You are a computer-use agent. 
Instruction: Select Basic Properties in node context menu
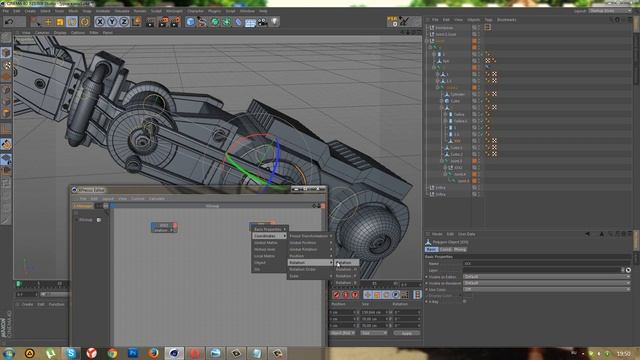point(268,229)
